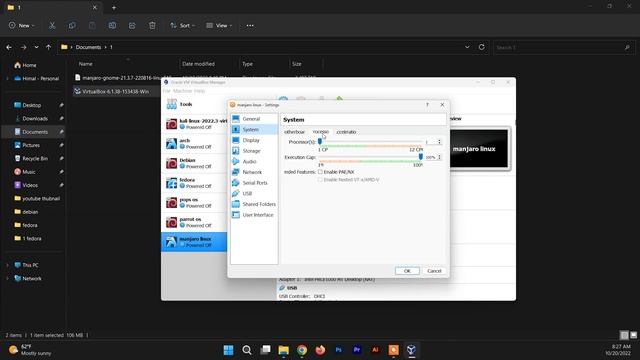Screen dimensions: 640x360
Task: Unpin Downloads from Quick access sidebar
Action: tap(61, 118)
